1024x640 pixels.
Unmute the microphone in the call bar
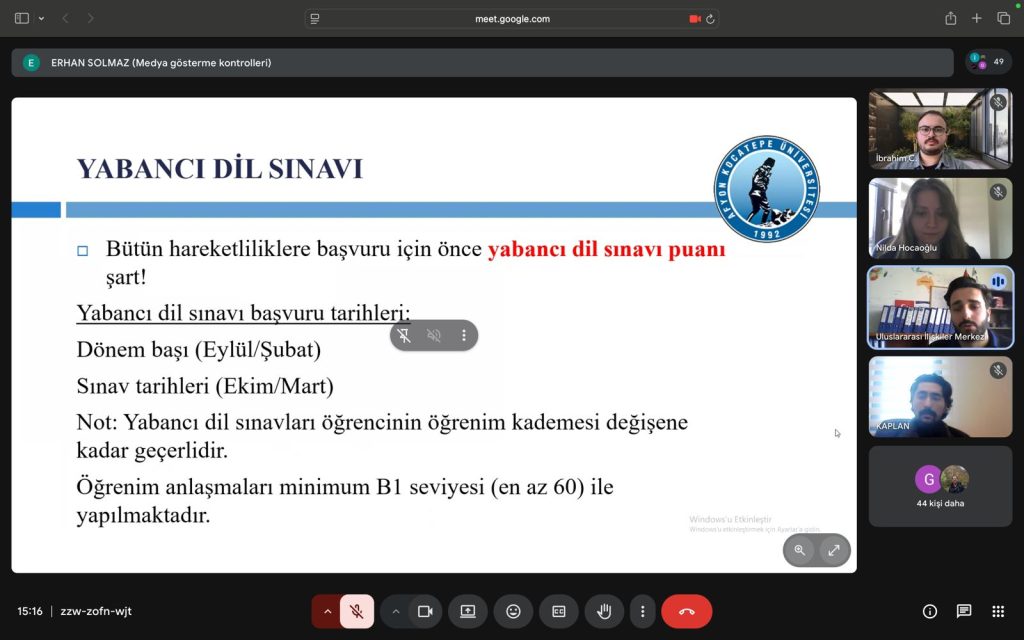[357, 611]
